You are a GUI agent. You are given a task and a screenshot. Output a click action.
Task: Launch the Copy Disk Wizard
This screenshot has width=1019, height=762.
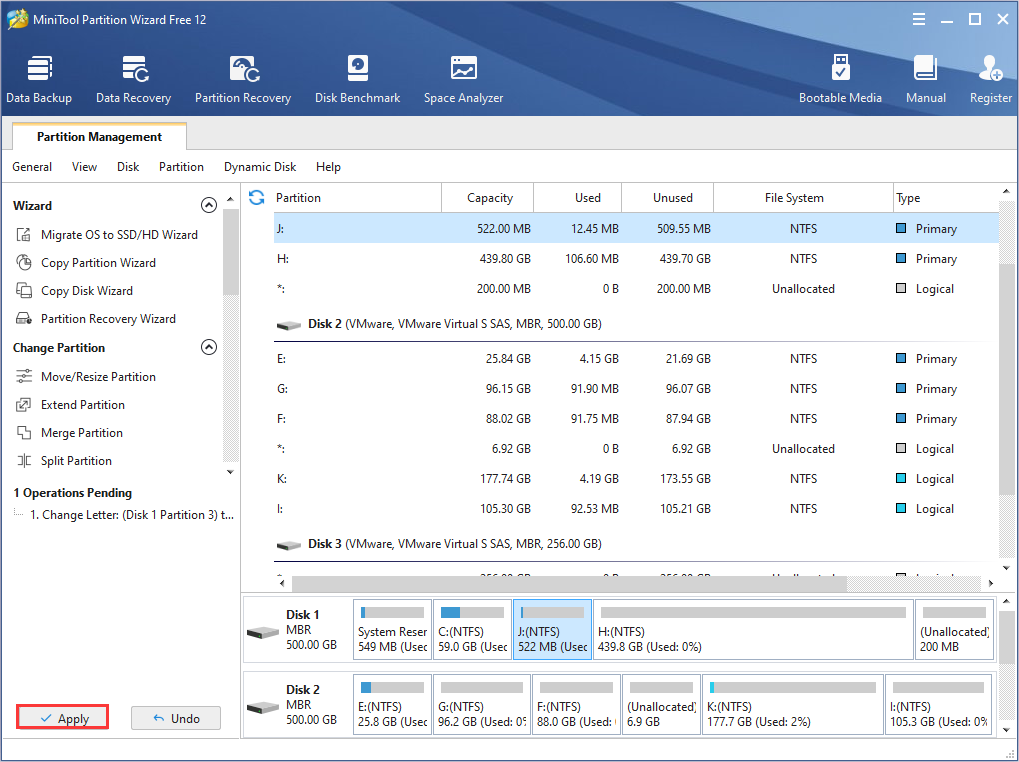[x=86, y=290]
